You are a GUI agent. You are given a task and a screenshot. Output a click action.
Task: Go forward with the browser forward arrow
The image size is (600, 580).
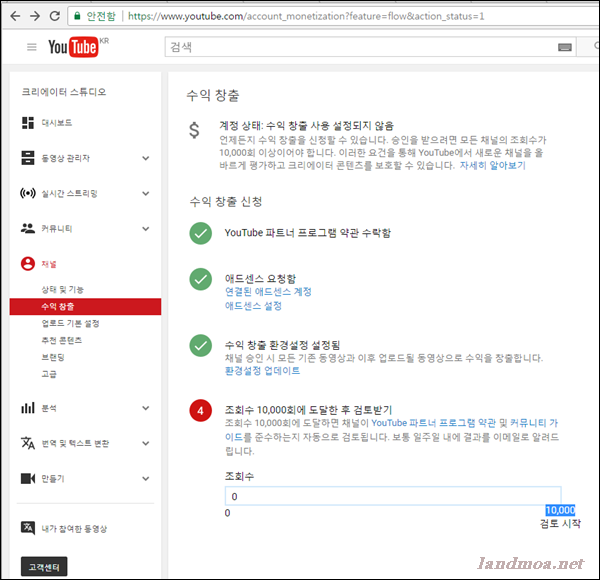tap(35, 16)
